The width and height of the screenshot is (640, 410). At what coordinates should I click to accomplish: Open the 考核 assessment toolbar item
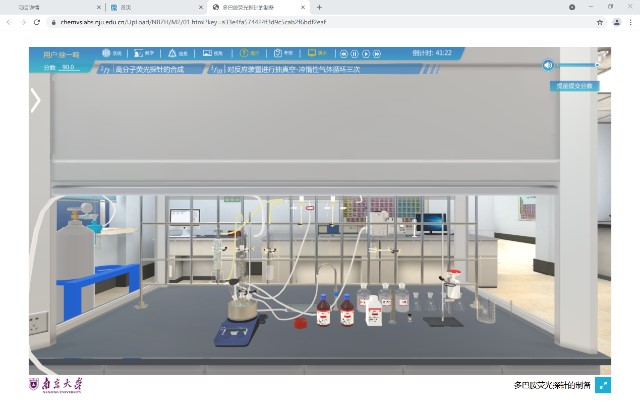coord(282,53)
